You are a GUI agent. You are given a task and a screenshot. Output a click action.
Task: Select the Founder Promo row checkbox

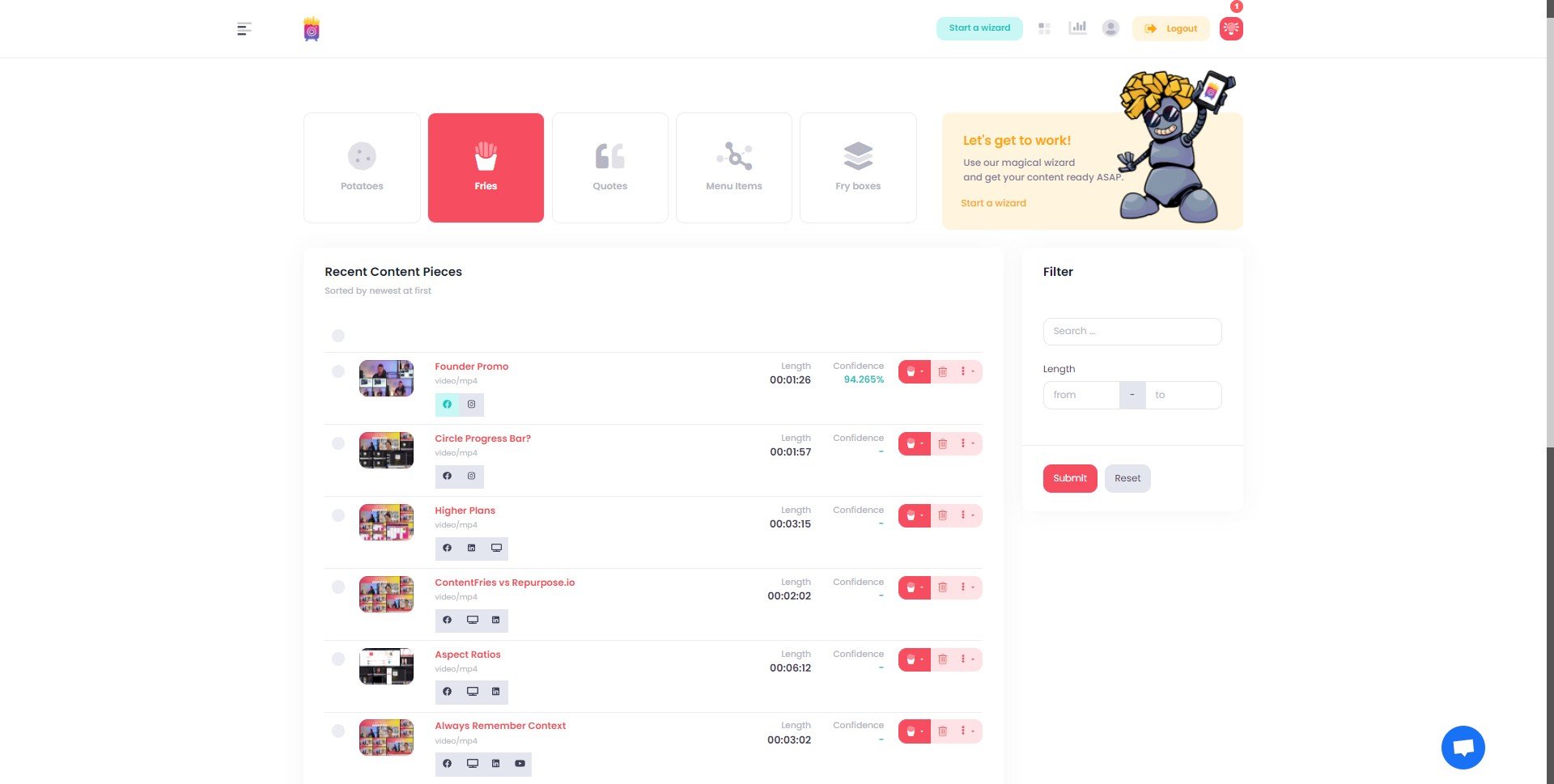[338, 372]
